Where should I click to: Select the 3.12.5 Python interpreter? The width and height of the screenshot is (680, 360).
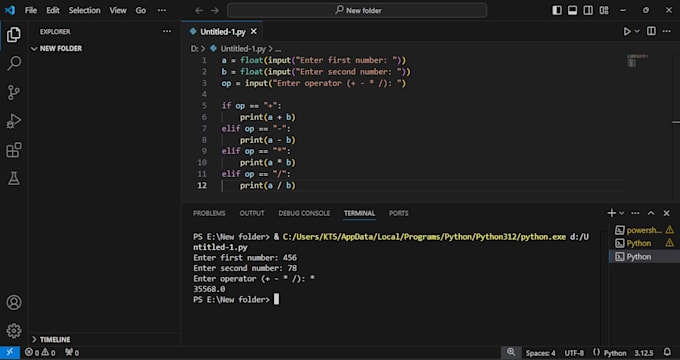(x=644, y=353)
